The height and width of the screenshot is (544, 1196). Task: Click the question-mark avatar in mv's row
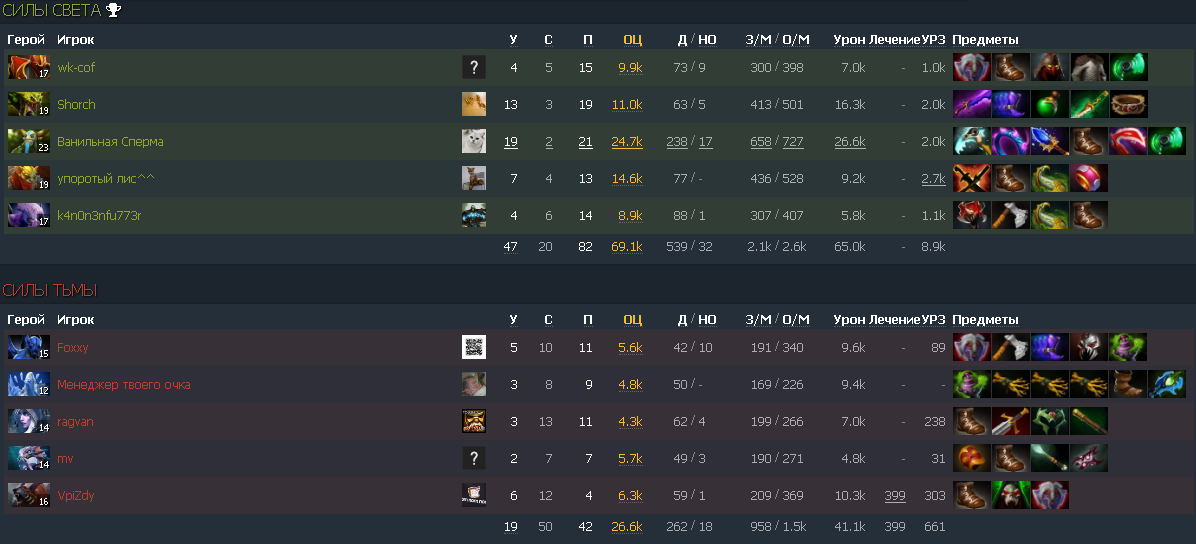pos(474,459)
